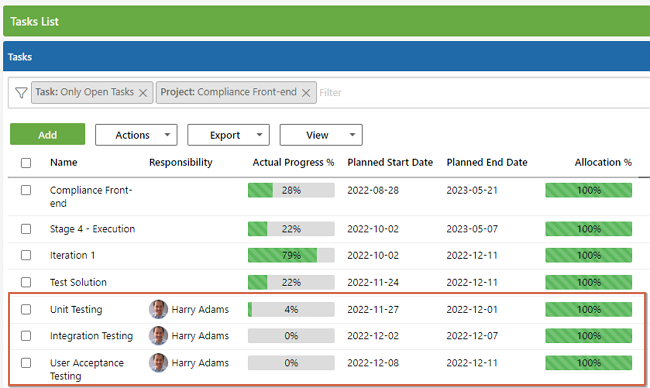Screen dimensions: 650x388
Task: Open the Actions dropdown
Action: (x=136, y=135)
